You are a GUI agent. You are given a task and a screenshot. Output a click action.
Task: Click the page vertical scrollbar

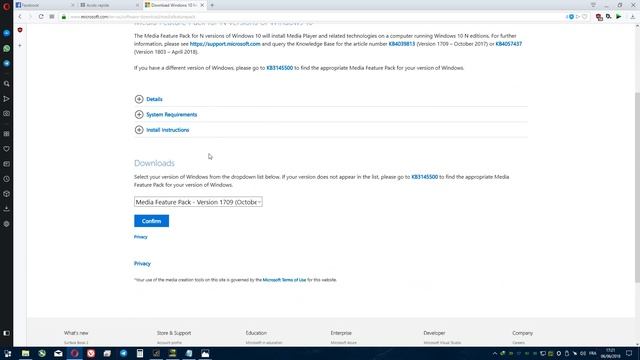637,188
